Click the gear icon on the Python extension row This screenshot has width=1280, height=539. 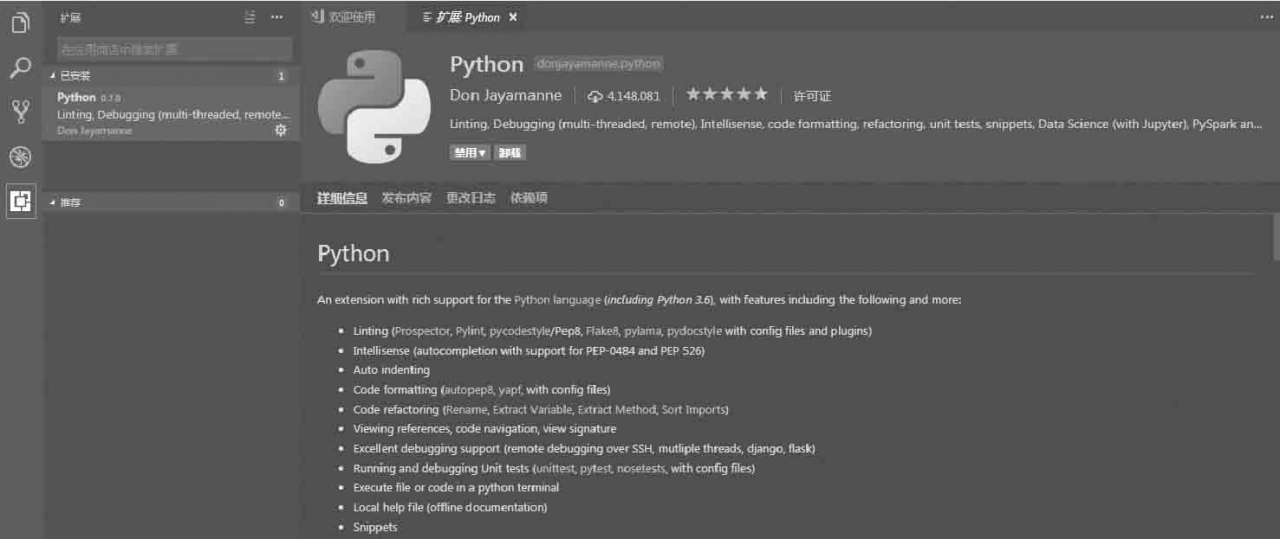(281, 130)
